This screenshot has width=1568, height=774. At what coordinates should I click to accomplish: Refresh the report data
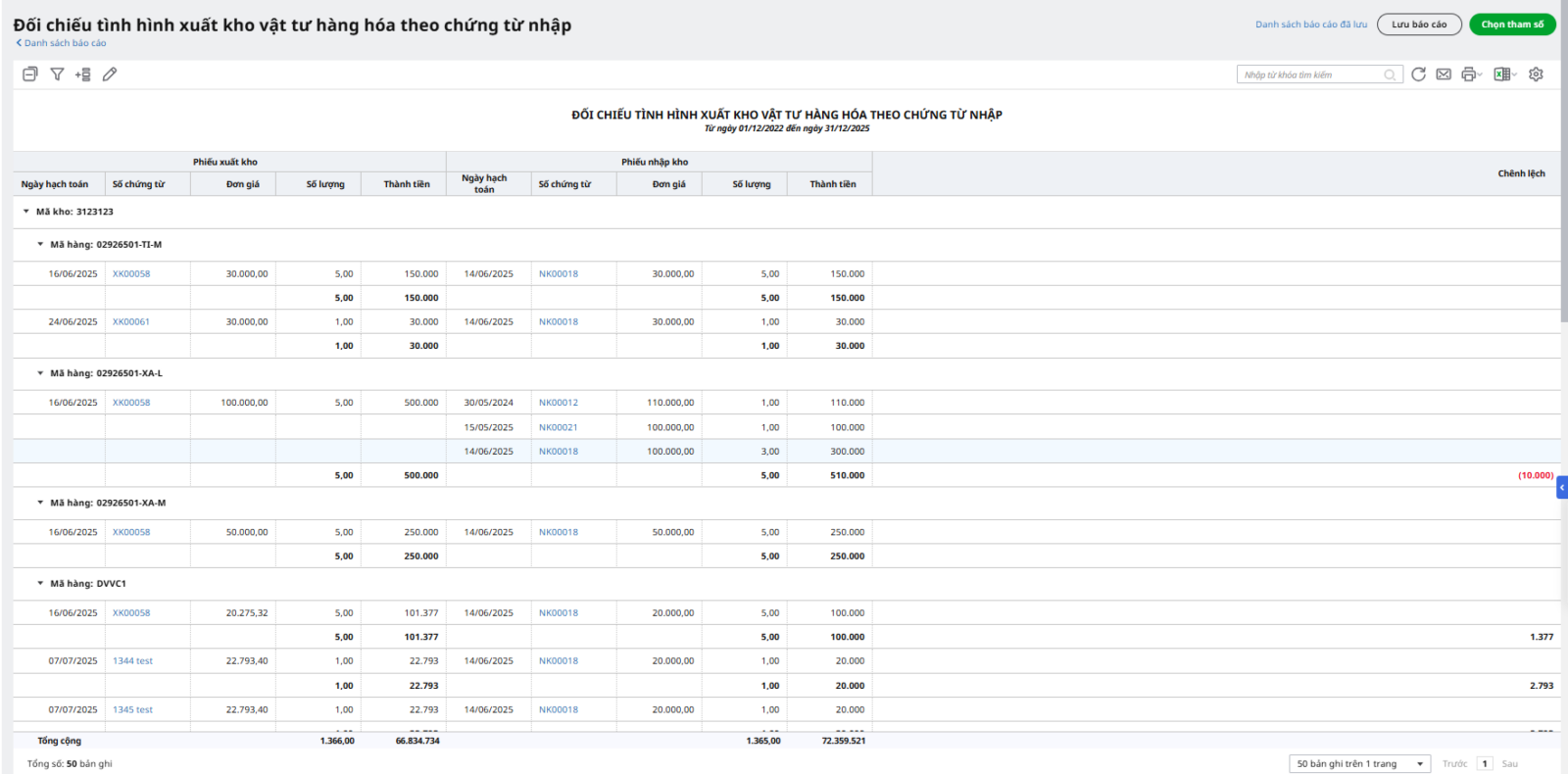coord(1418,74)
